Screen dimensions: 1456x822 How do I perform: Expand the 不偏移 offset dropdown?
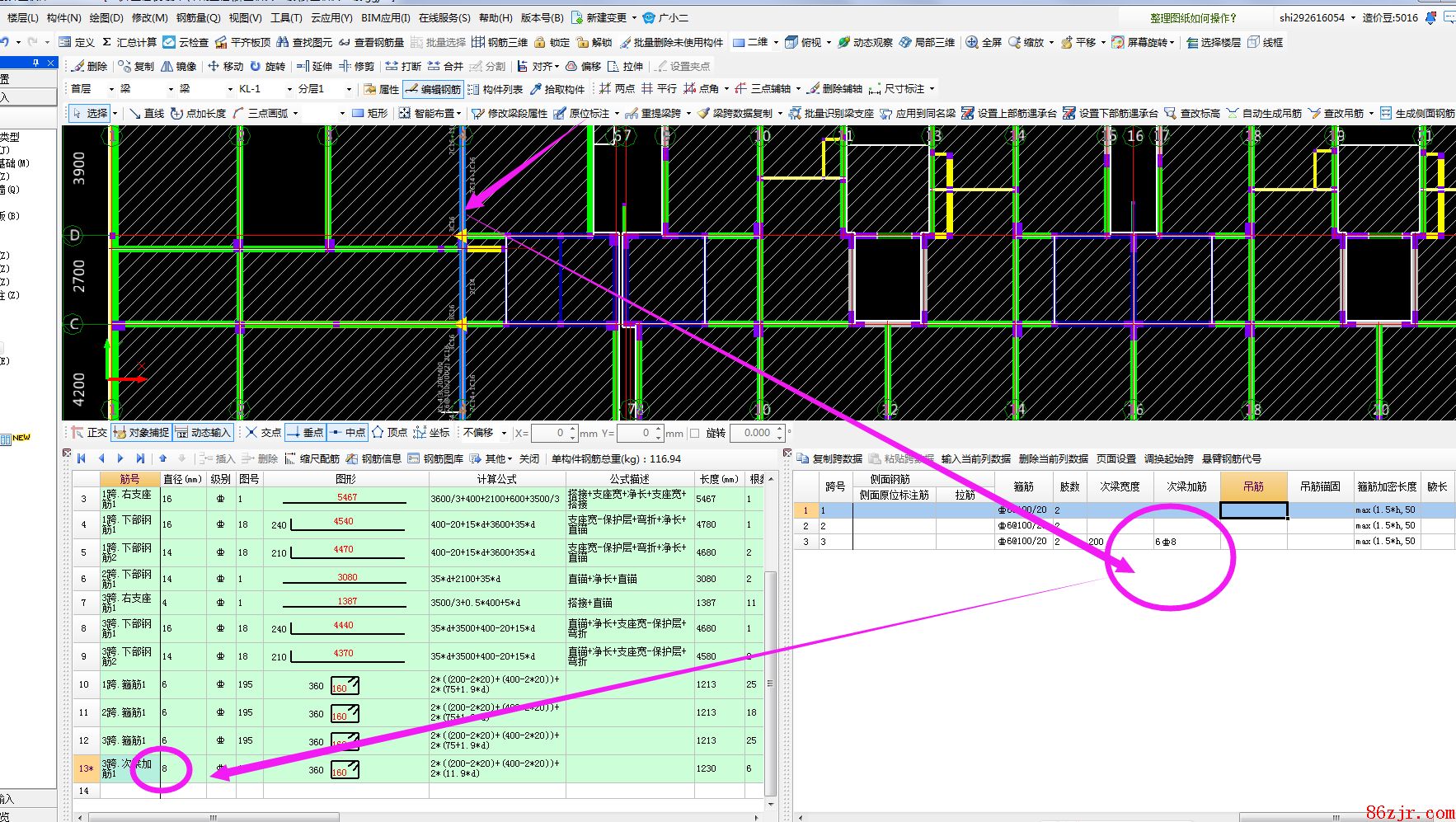click(504, 433)
